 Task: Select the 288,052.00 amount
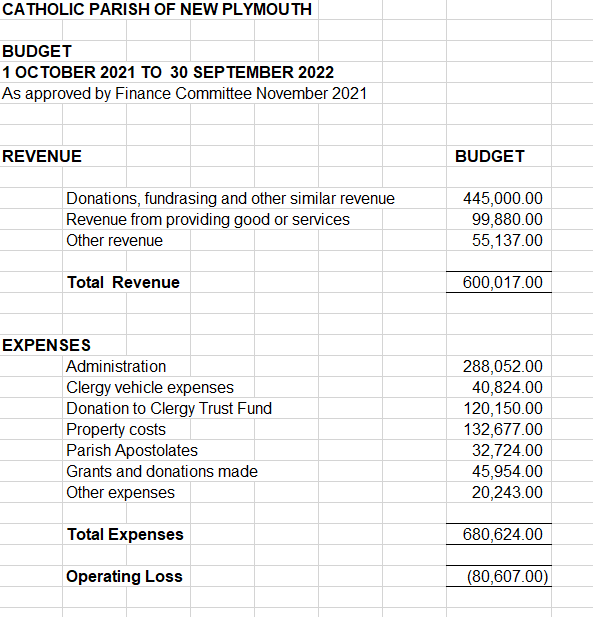tap(503, 366)
